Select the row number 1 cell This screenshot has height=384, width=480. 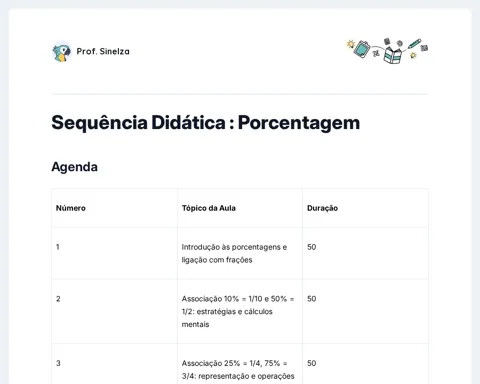point(115,253)
